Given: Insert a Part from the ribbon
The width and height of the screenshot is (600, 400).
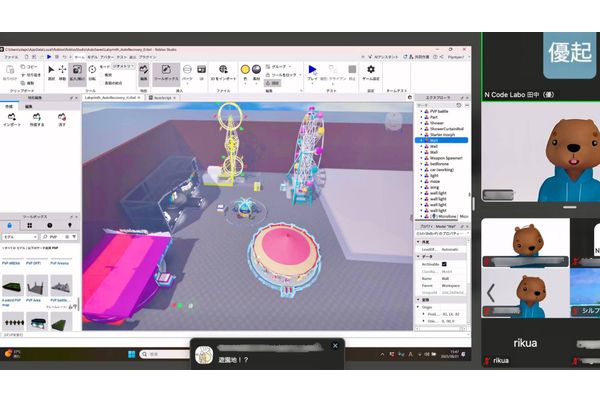Looking at the screenshot, I should click(187, 72).
